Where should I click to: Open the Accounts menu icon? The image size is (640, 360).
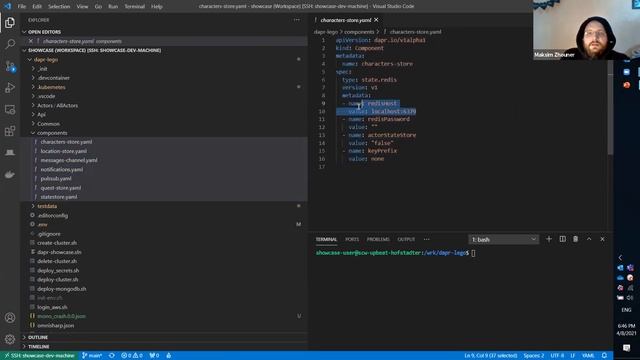(10, 318)
